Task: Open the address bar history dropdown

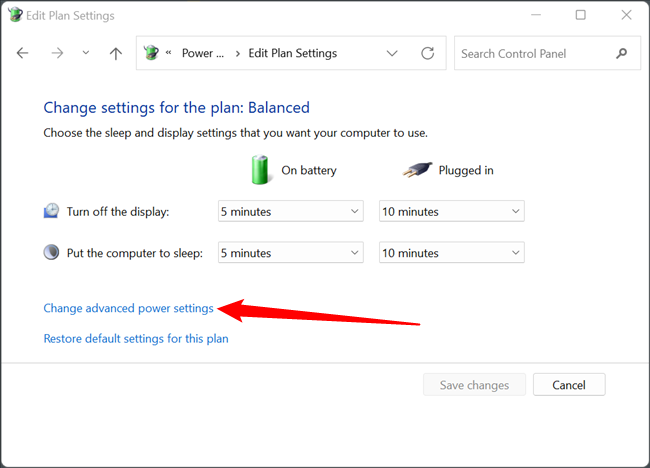Action: click(392, 54)
